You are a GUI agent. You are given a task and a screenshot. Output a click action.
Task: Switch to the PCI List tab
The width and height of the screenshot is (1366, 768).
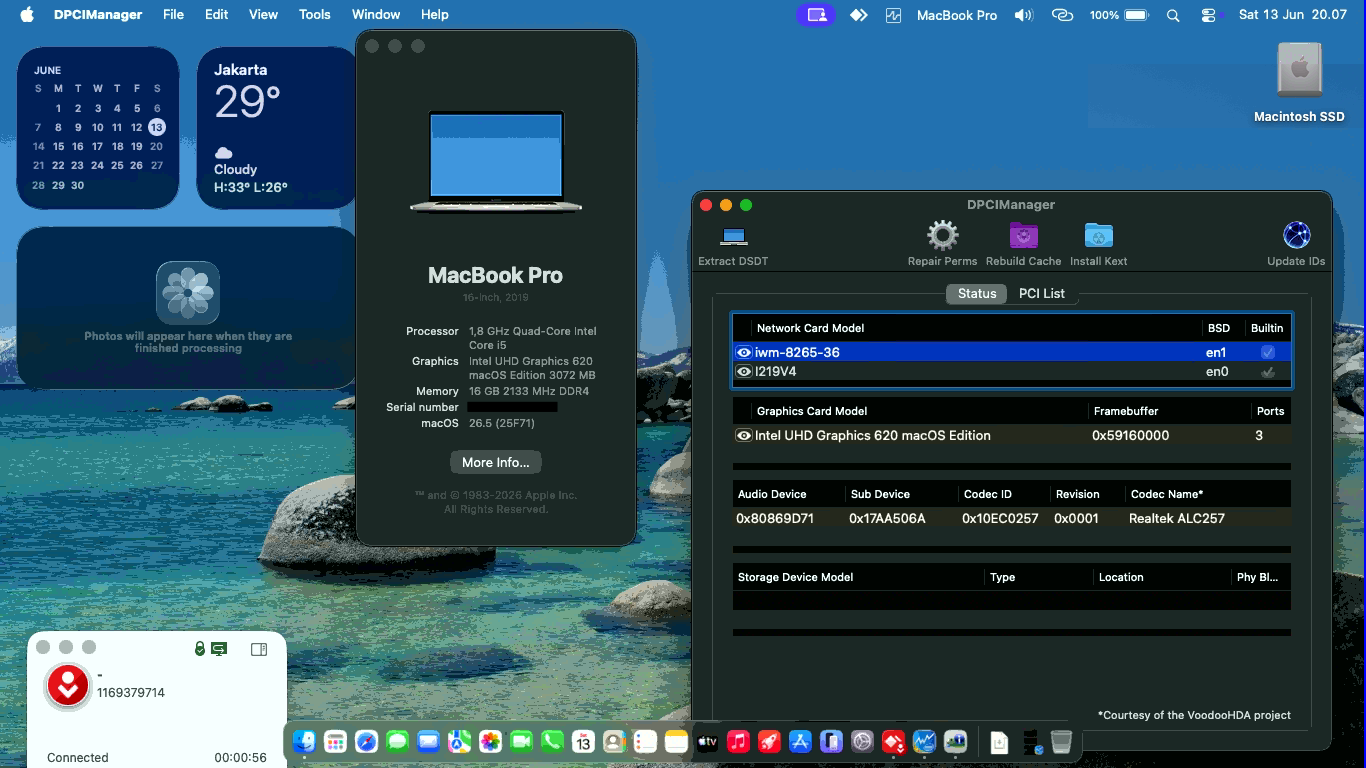1041,293
